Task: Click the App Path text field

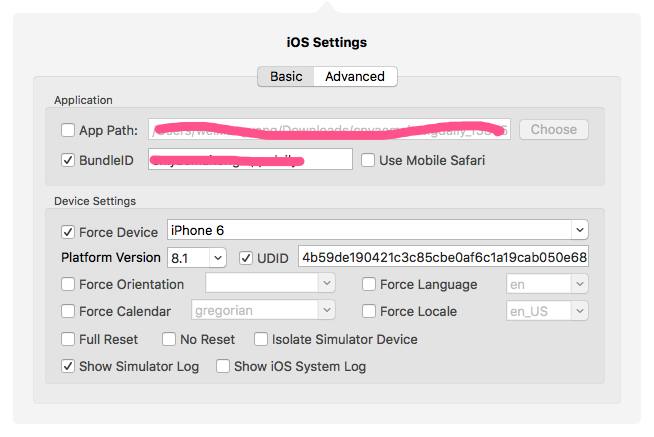Action: coord(330,130)
